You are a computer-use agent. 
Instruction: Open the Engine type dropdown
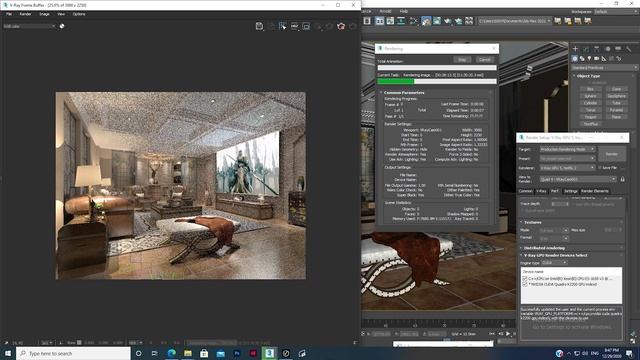tap(554, 263)
